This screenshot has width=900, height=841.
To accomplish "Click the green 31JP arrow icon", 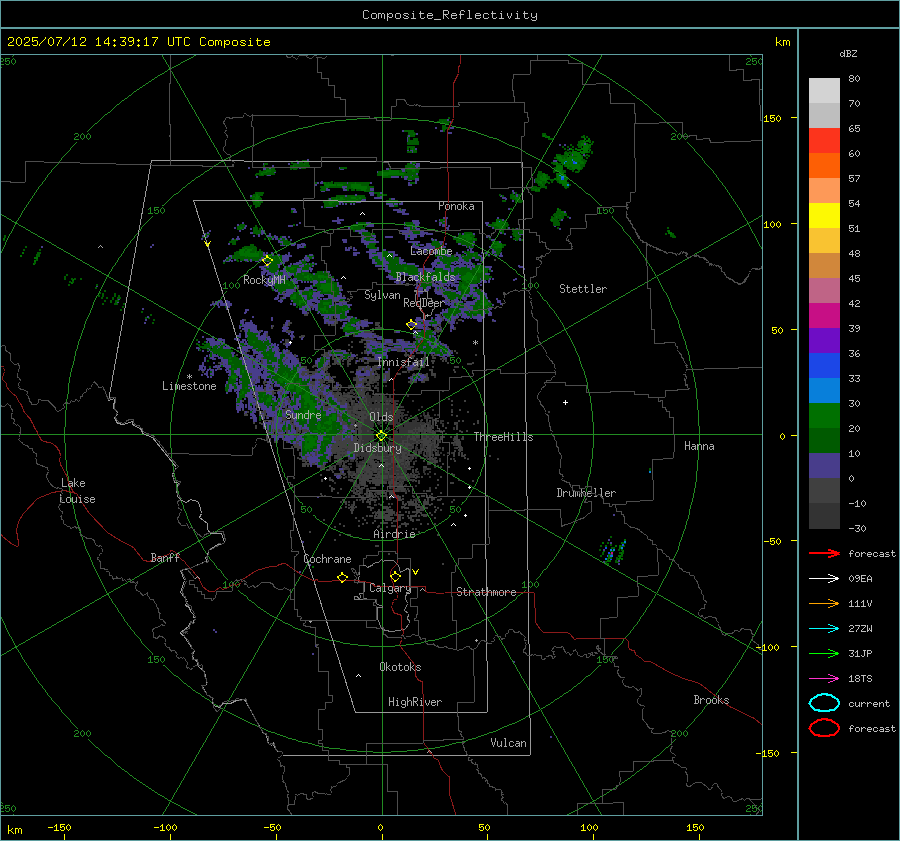I will coord(824,653).
